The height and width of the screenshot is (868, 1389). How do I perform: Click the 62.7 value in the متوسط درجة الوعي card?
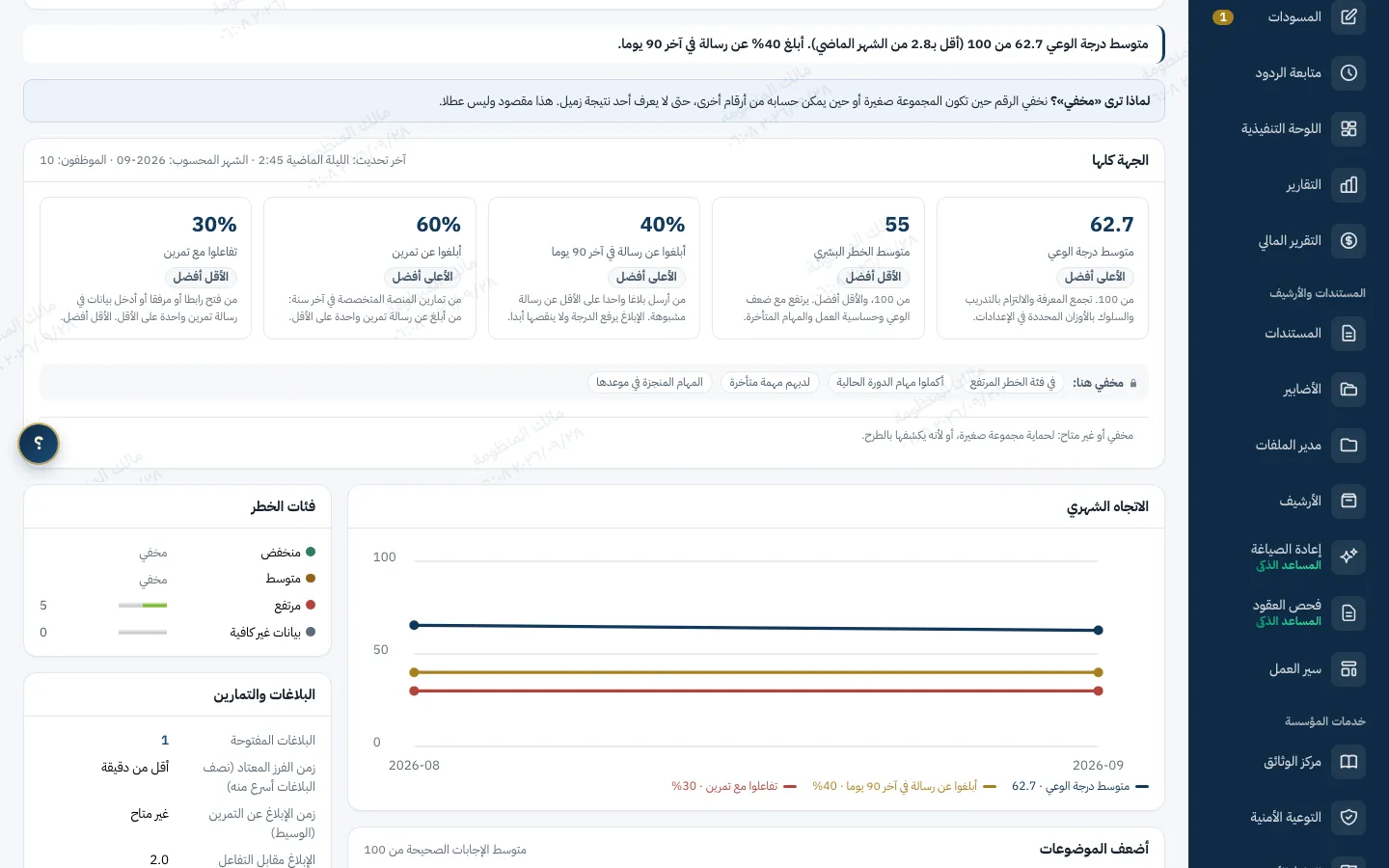point(1112,225)
